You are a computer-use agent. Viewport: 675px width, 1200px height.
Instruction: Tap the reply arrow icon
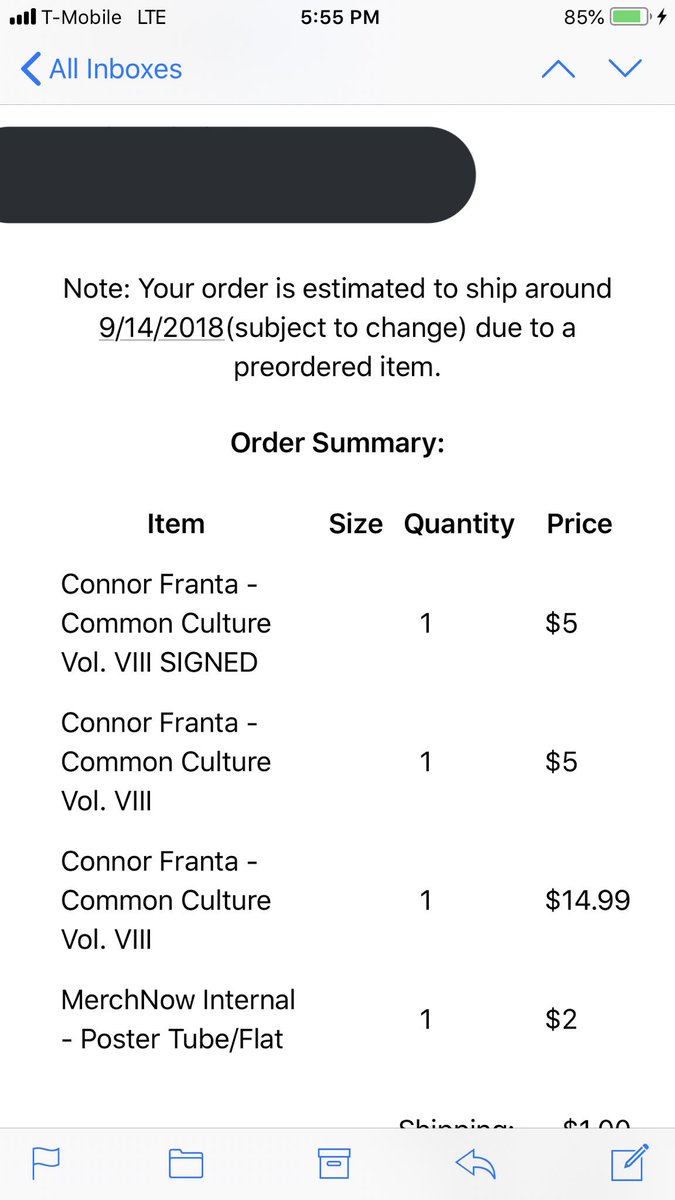(x=476, y=1162)
